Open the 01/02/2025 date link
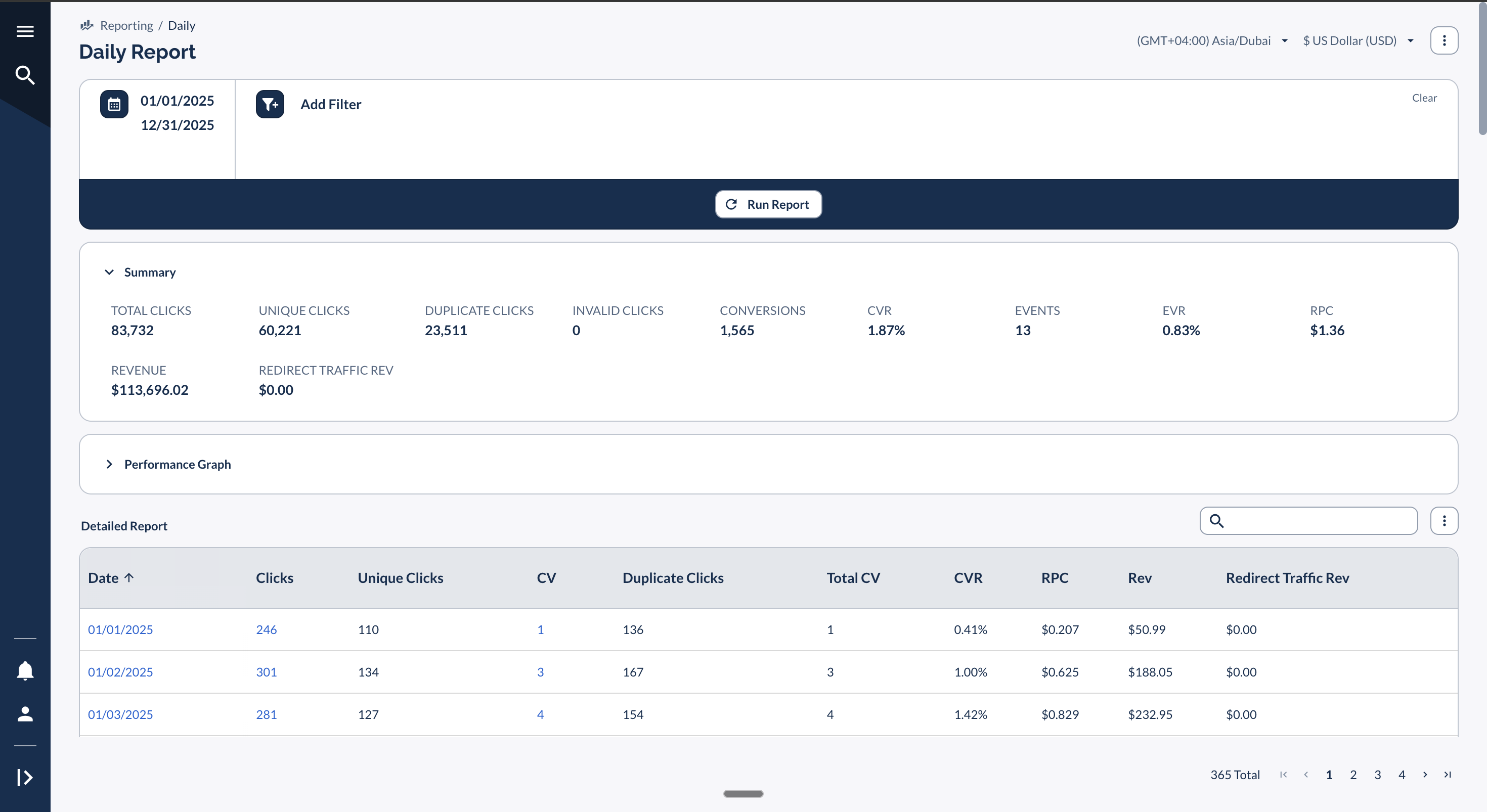Viewport: 1487px width, 812px height. (120, 672)
